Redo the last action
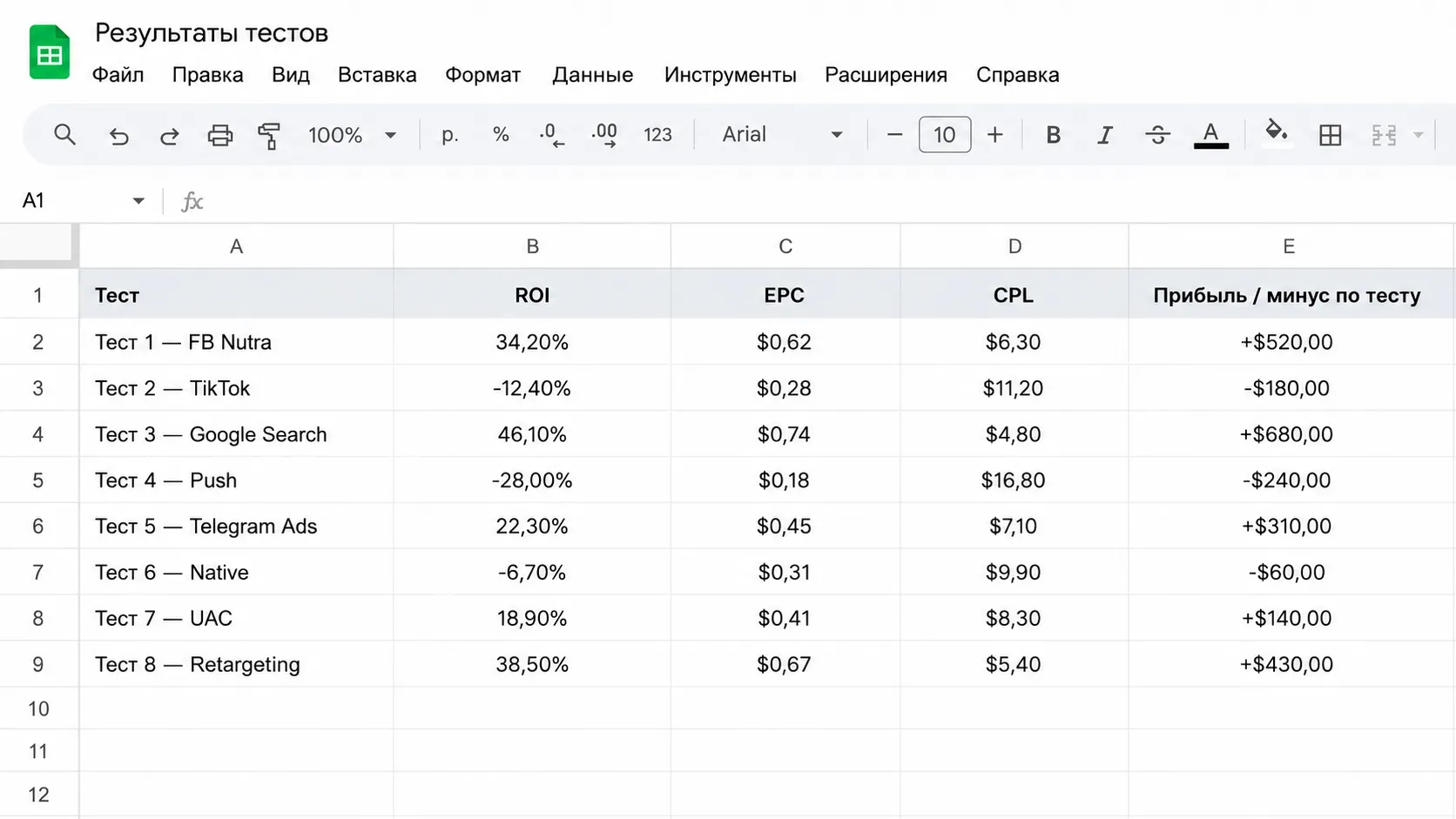Viewport: 1456px width, 819px height. 169,135
